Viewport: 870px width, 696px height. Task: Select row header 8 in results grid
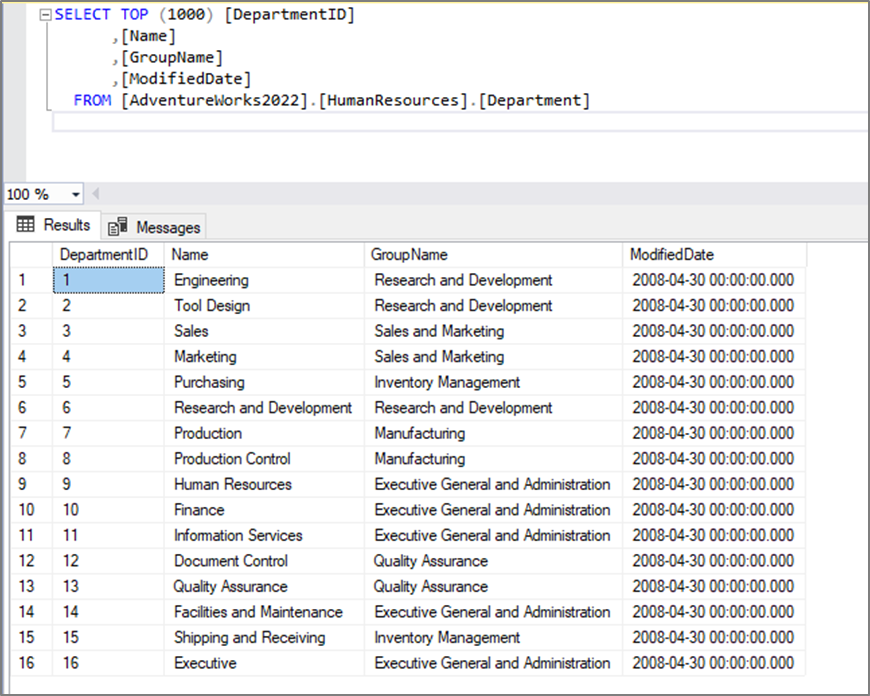(32, 458)
